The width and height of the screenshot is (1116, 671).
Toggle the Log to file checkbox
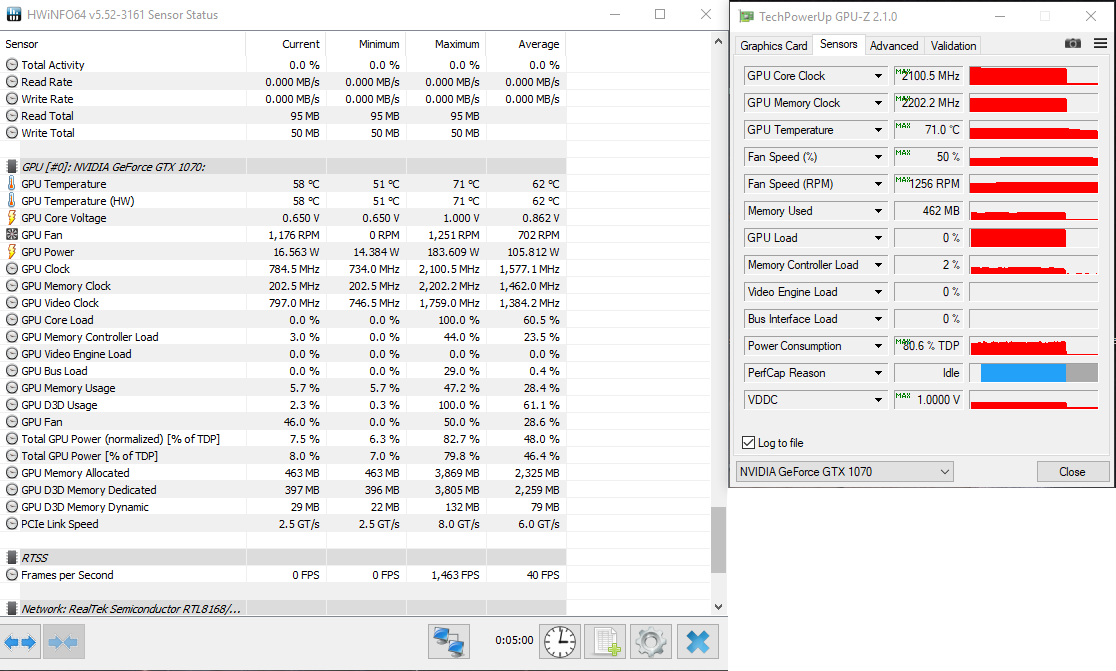click(x=748, y=443)
